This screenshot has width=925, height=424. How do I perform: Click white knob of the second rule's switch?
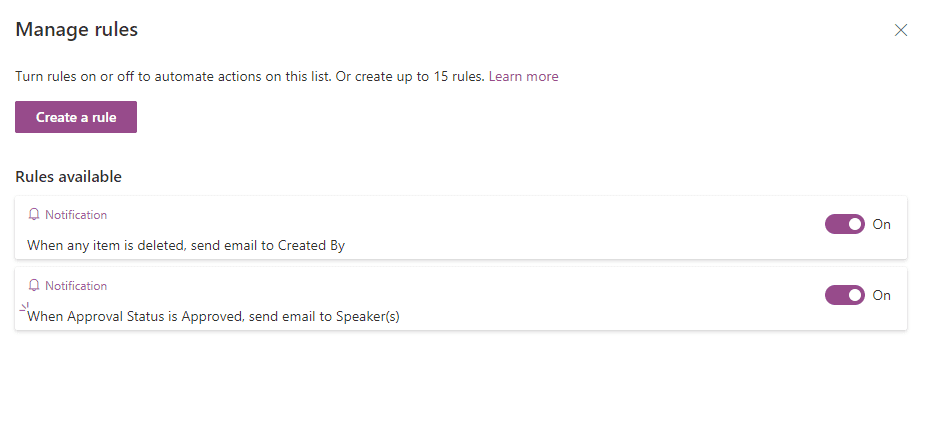click(855, 295)
